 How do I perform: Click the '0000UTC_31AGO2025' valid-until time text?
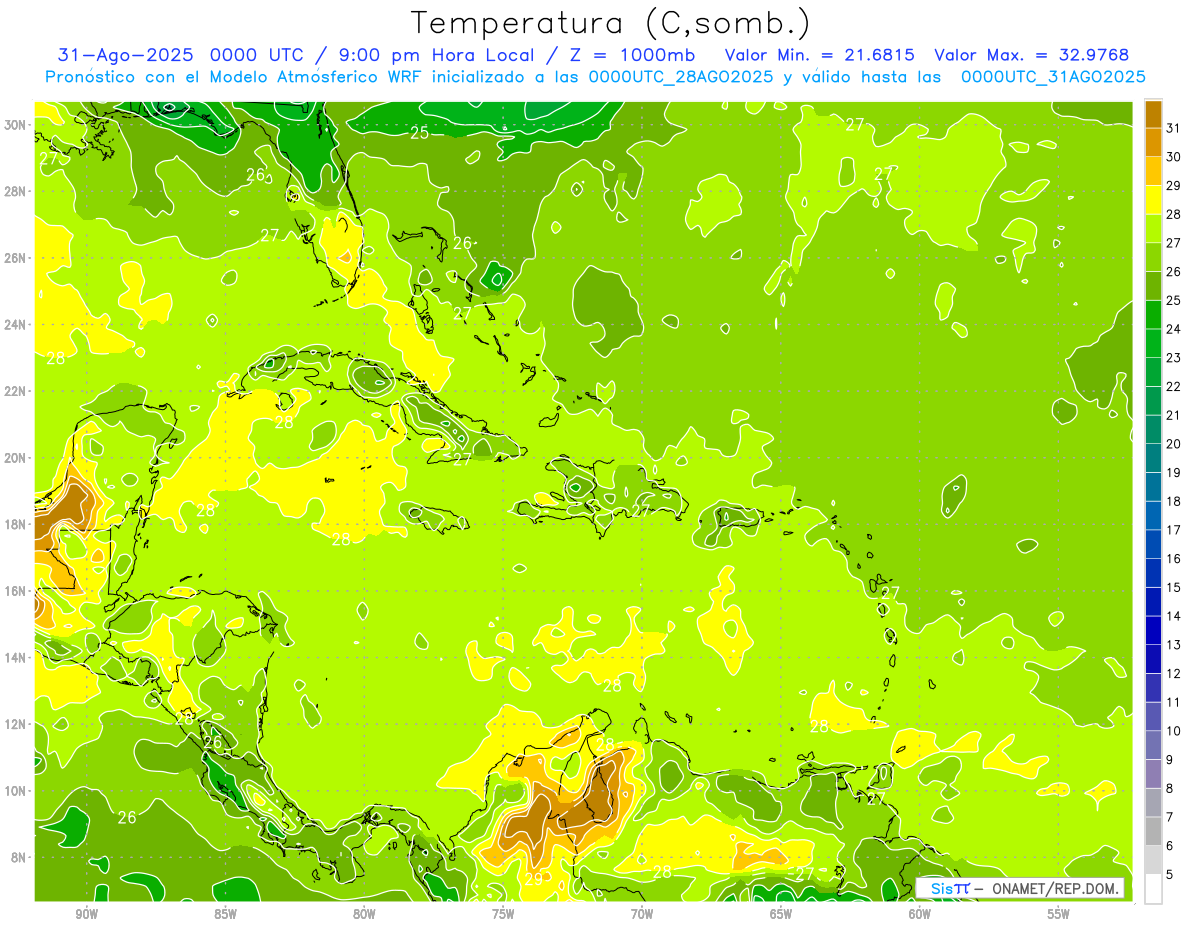[x=1053, y=77]
